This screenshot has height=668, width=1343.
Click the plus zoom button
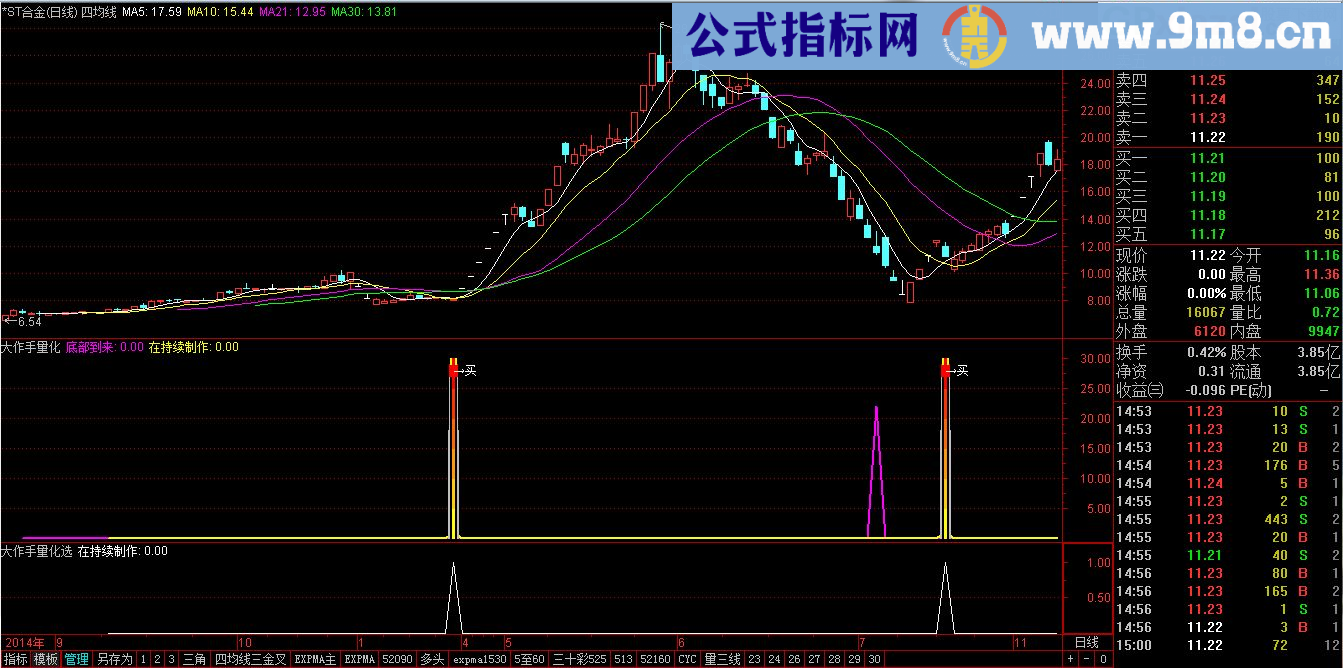[x=1071, y=660]
